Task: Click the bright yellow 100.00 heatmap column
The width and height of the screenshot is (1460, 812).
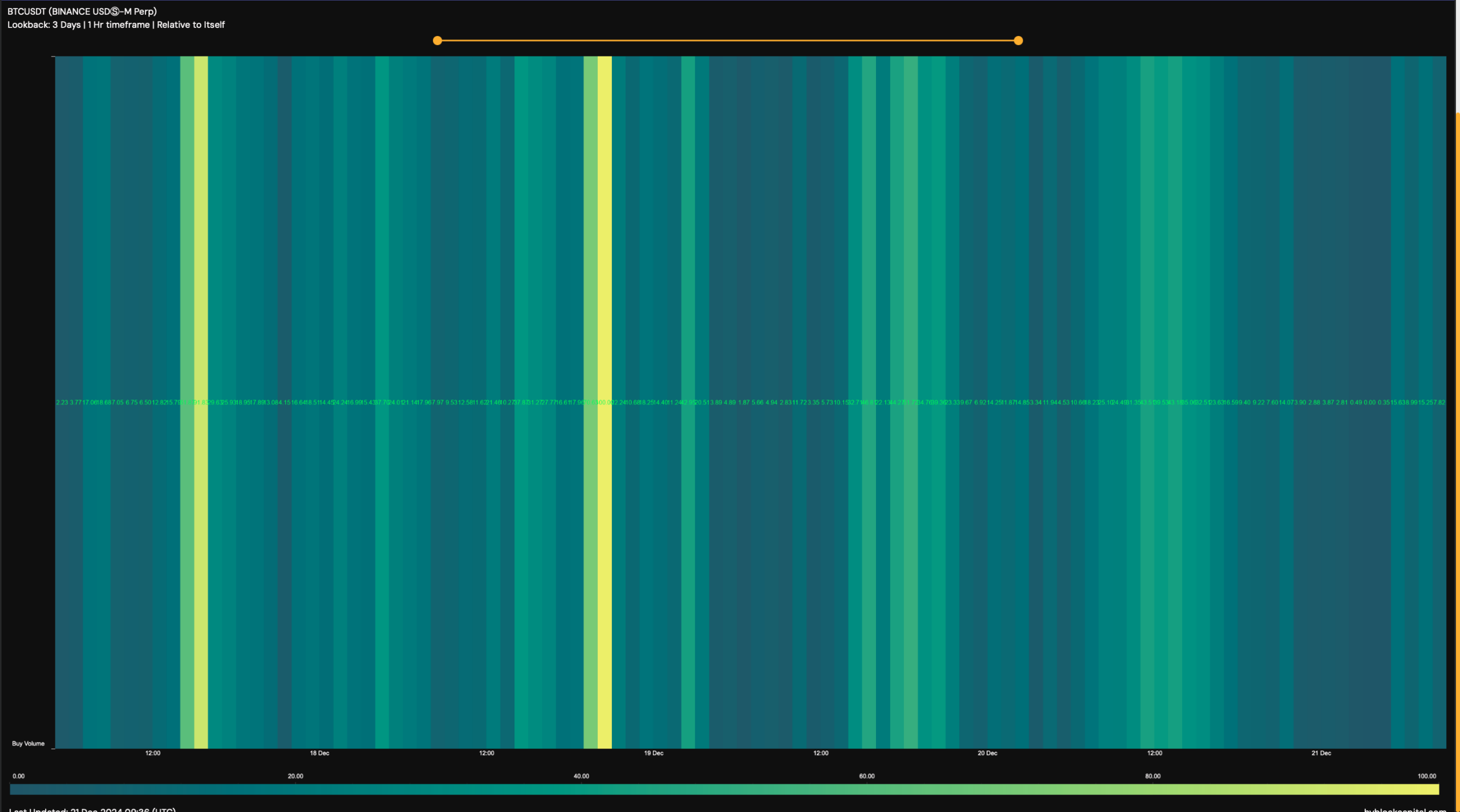Action: (x=605, y=402)
